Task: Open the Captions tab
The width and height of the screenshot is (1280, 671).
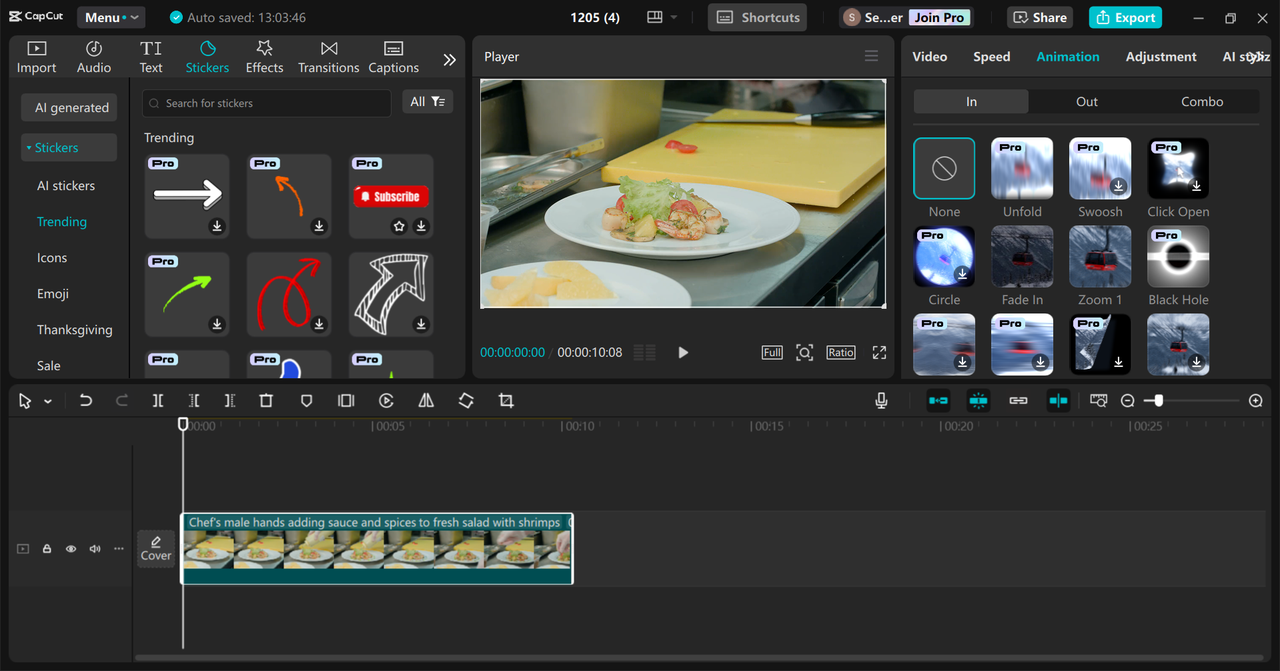Action: (393, 57)
